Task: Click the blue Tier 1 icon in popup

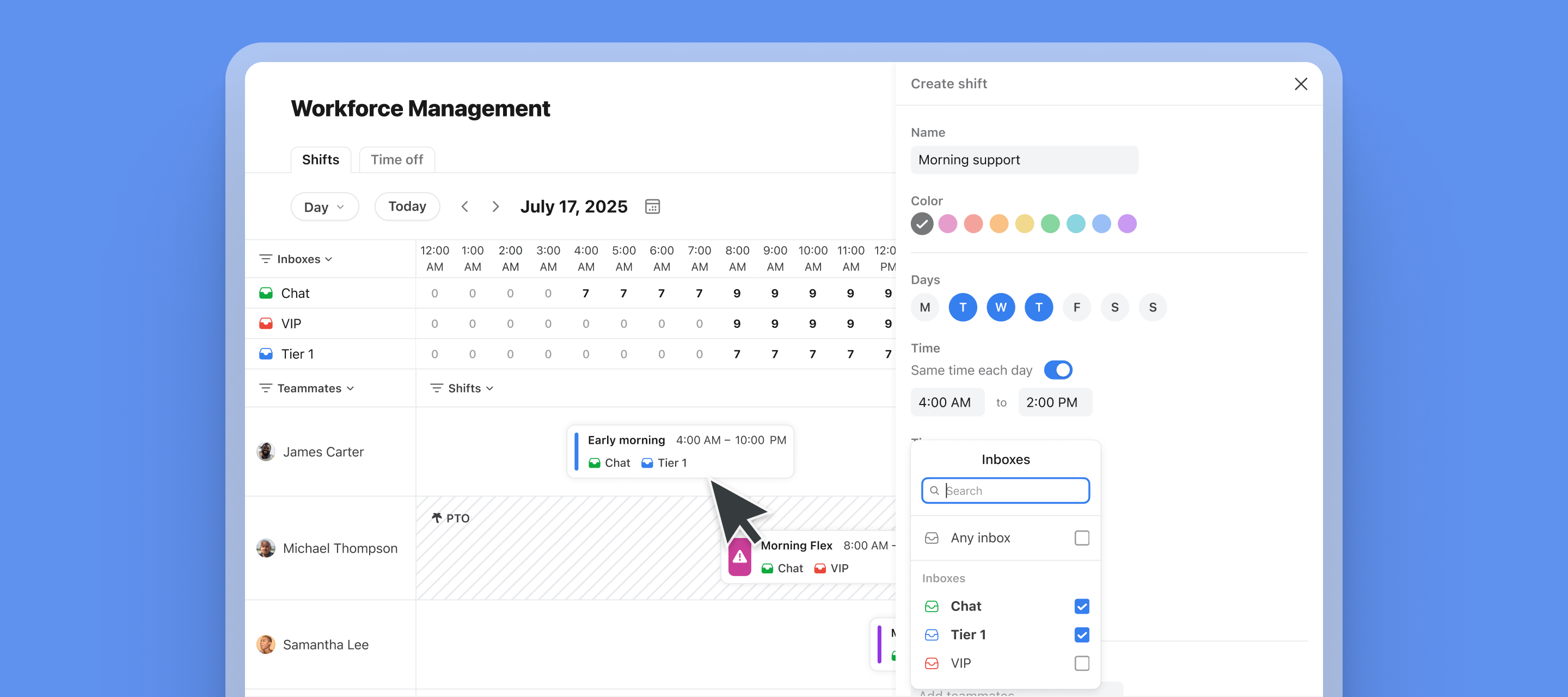Action: 932,635
